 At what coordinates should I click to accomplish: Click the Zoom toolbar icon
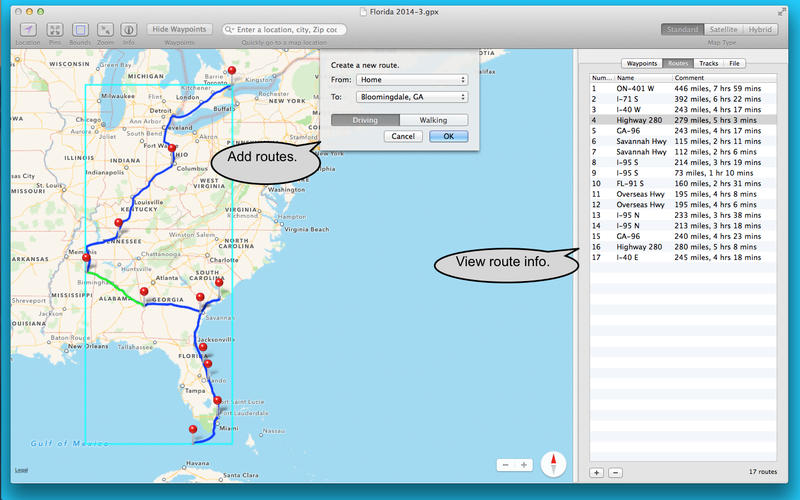(x=105, y=30)
